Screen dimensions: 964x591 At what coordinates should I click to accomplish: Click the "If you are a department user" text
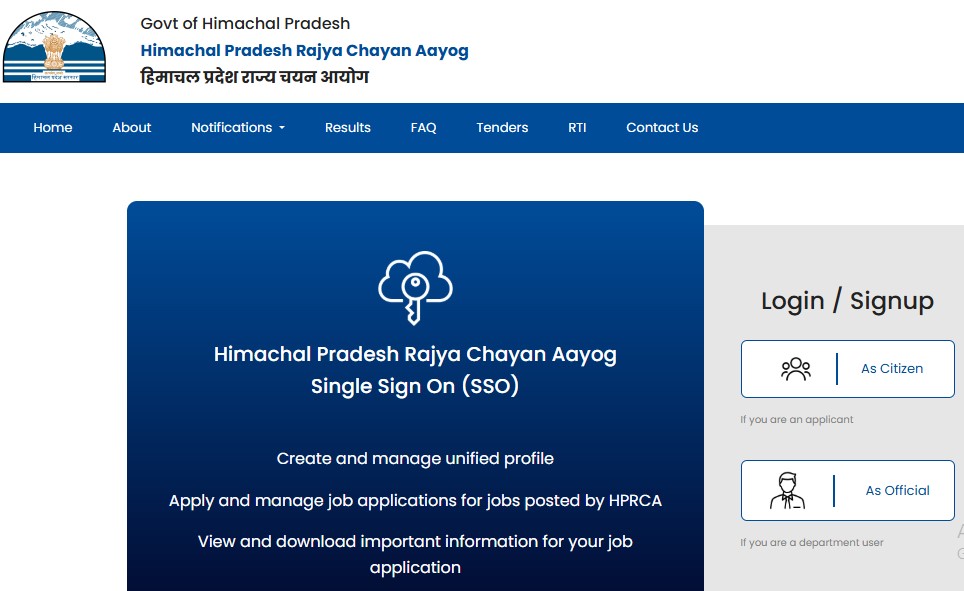point(812,542)
